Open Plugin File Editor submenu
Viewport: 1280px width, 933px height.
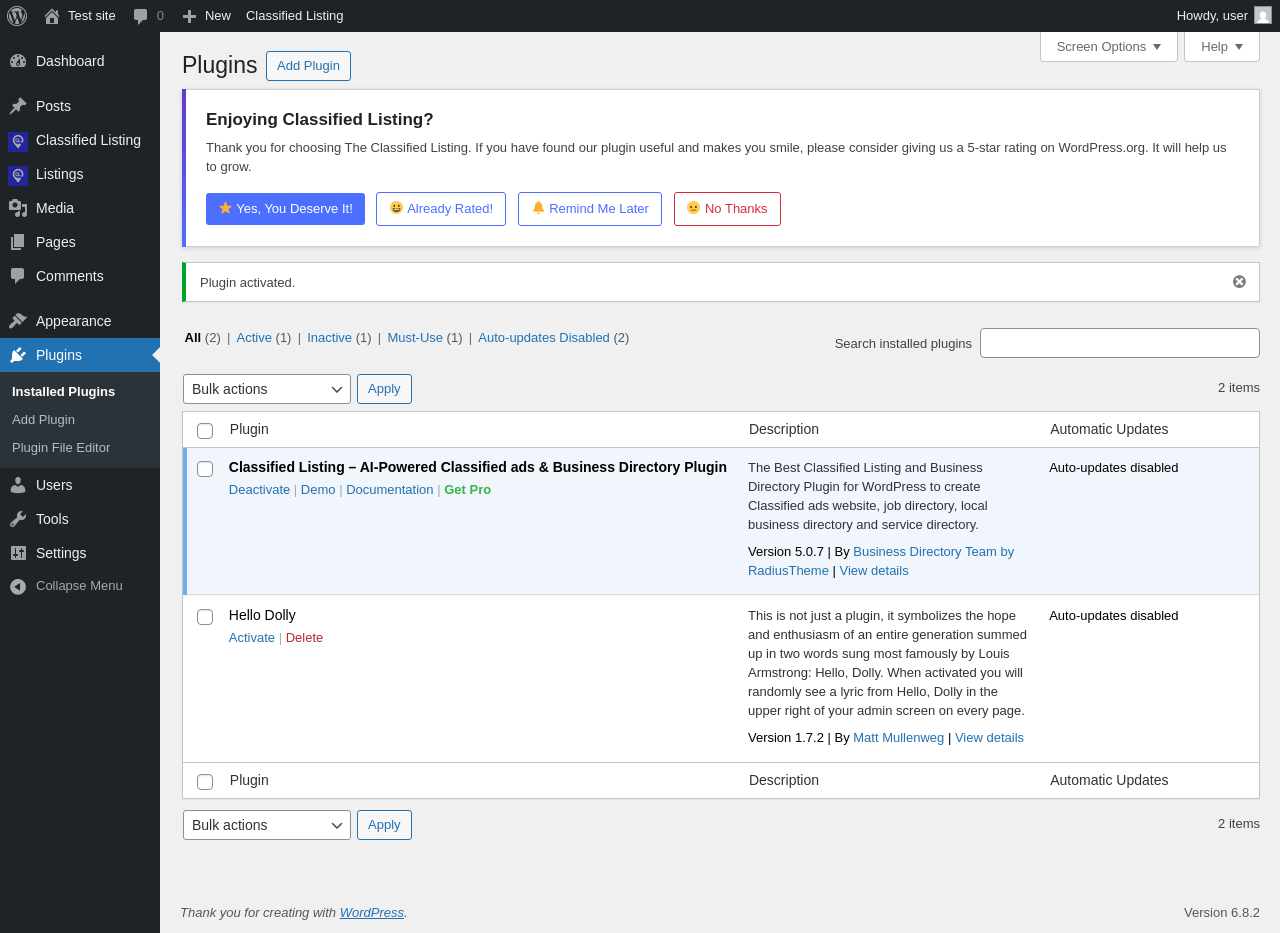tap(61, 448)
